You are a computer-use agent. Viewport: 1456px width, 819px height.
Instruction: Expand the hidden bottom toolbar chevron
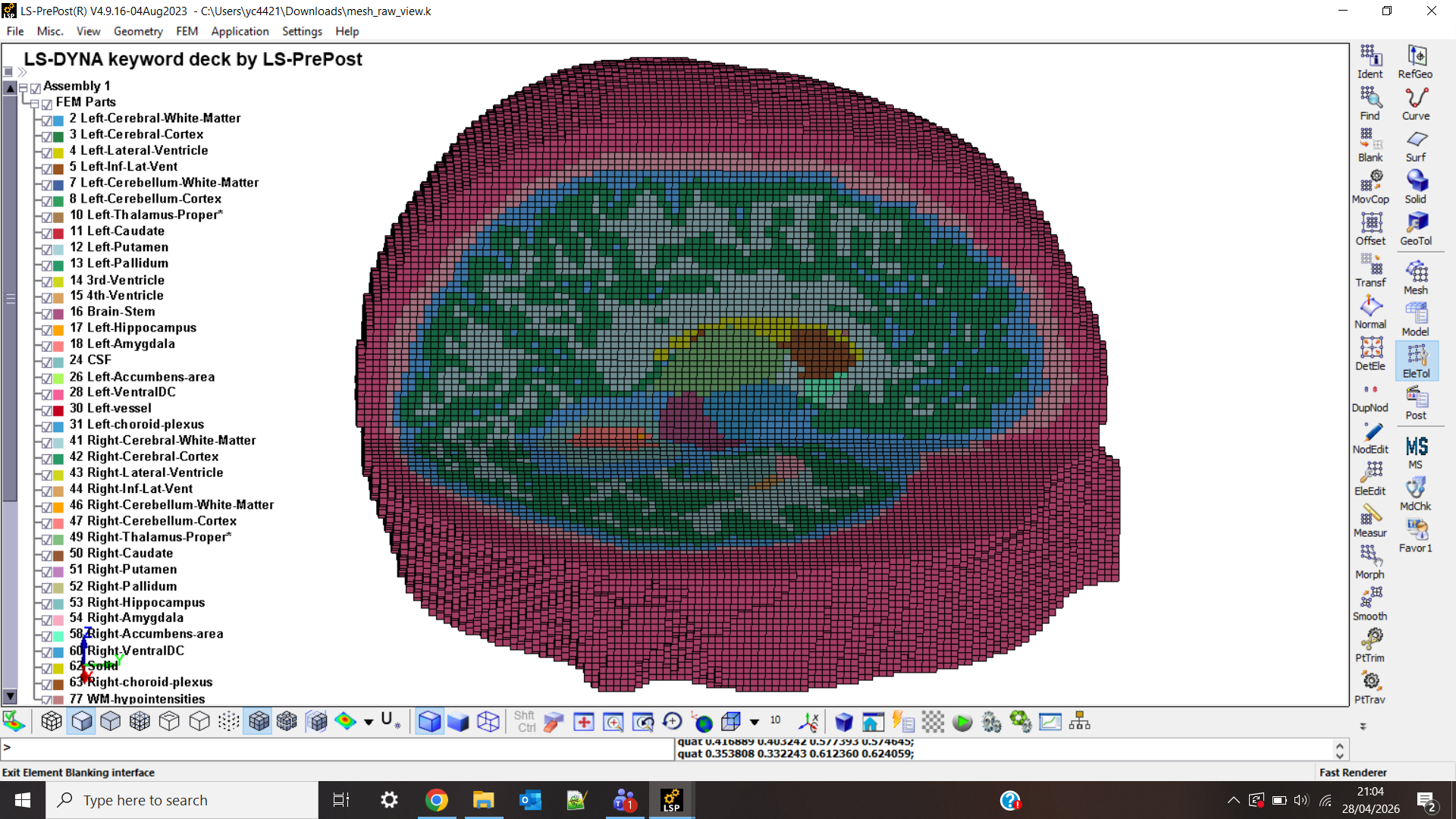click(x=1363, y=726)
